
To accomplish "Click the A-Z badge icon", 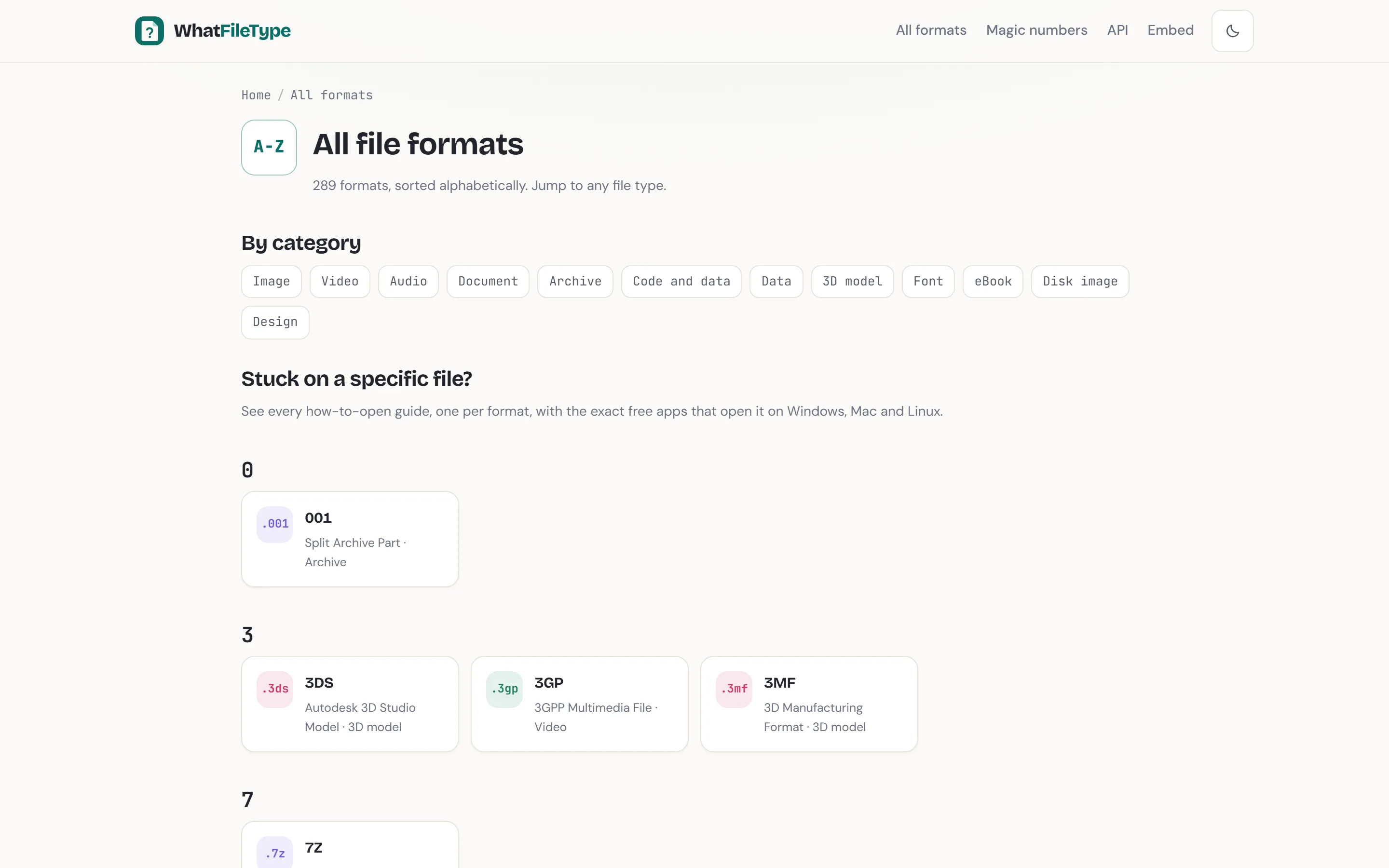I will [x=269, y=147].
